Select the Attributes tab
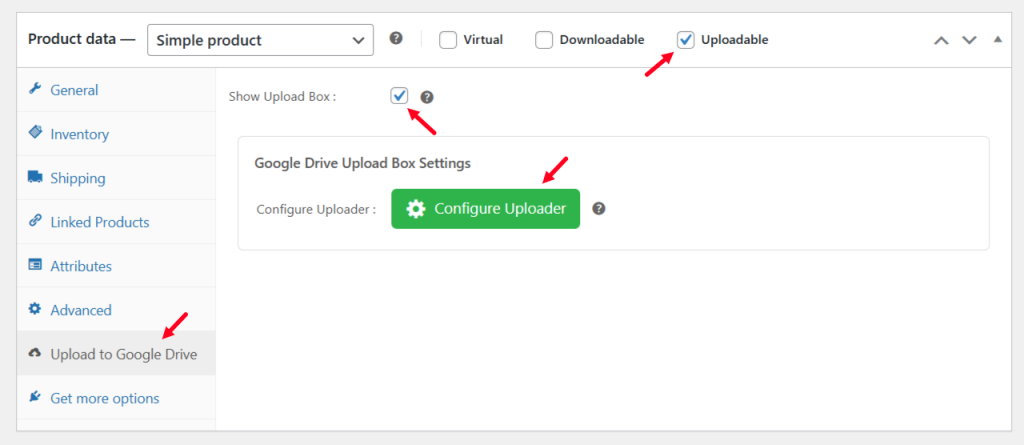This screenshot has width=1024, height=445. coord(116,266)
